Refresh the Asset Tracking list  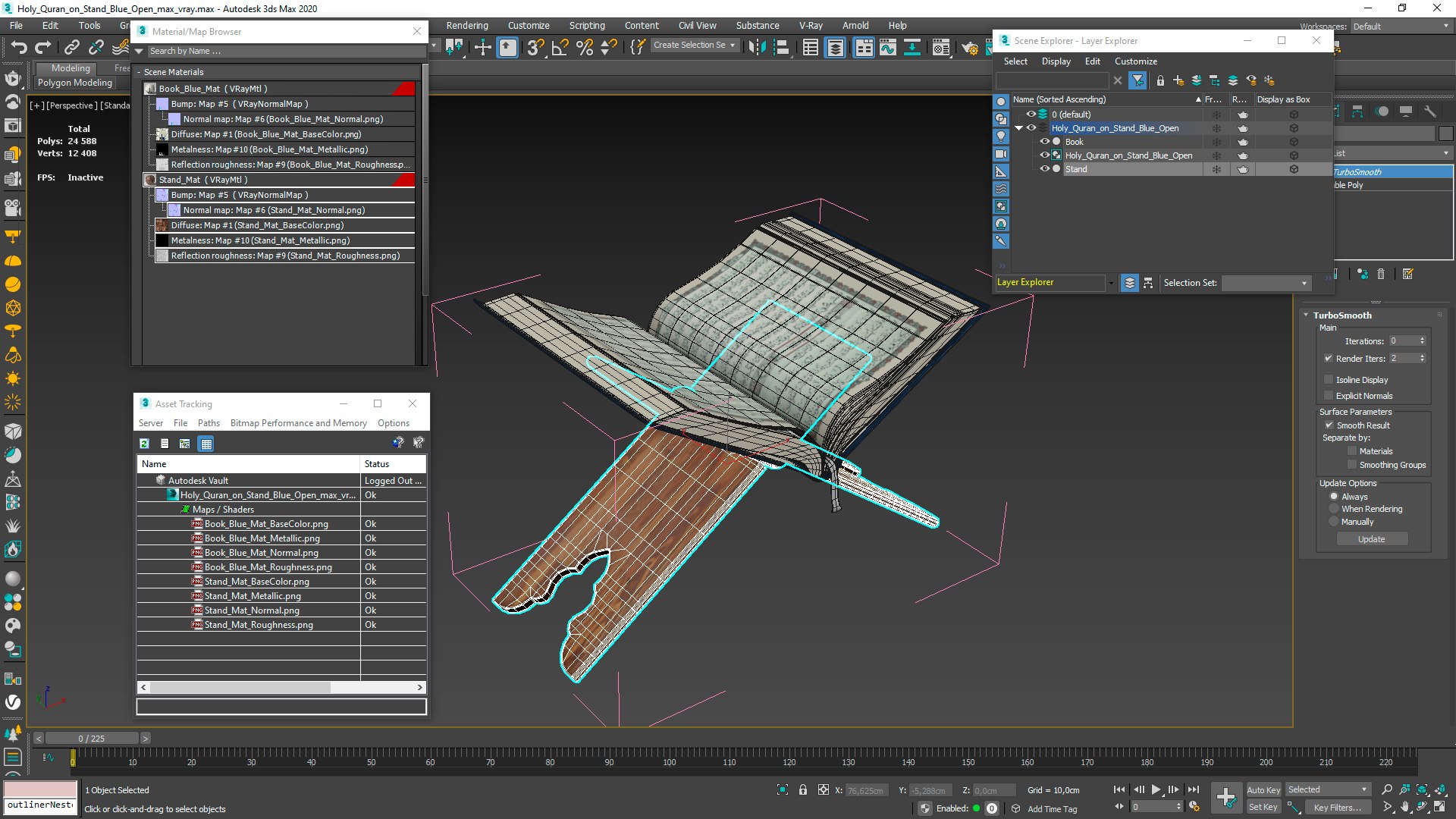click(144, 444)
